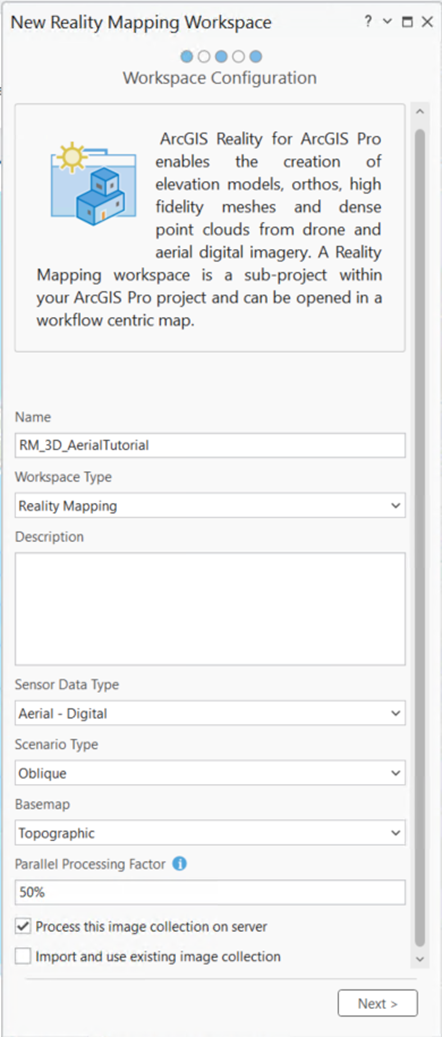Image resolution: width=442 pixels, height=1037 pixels.
Task: Open the Sensor Data Type dropdown
Action: coord(210,714)
